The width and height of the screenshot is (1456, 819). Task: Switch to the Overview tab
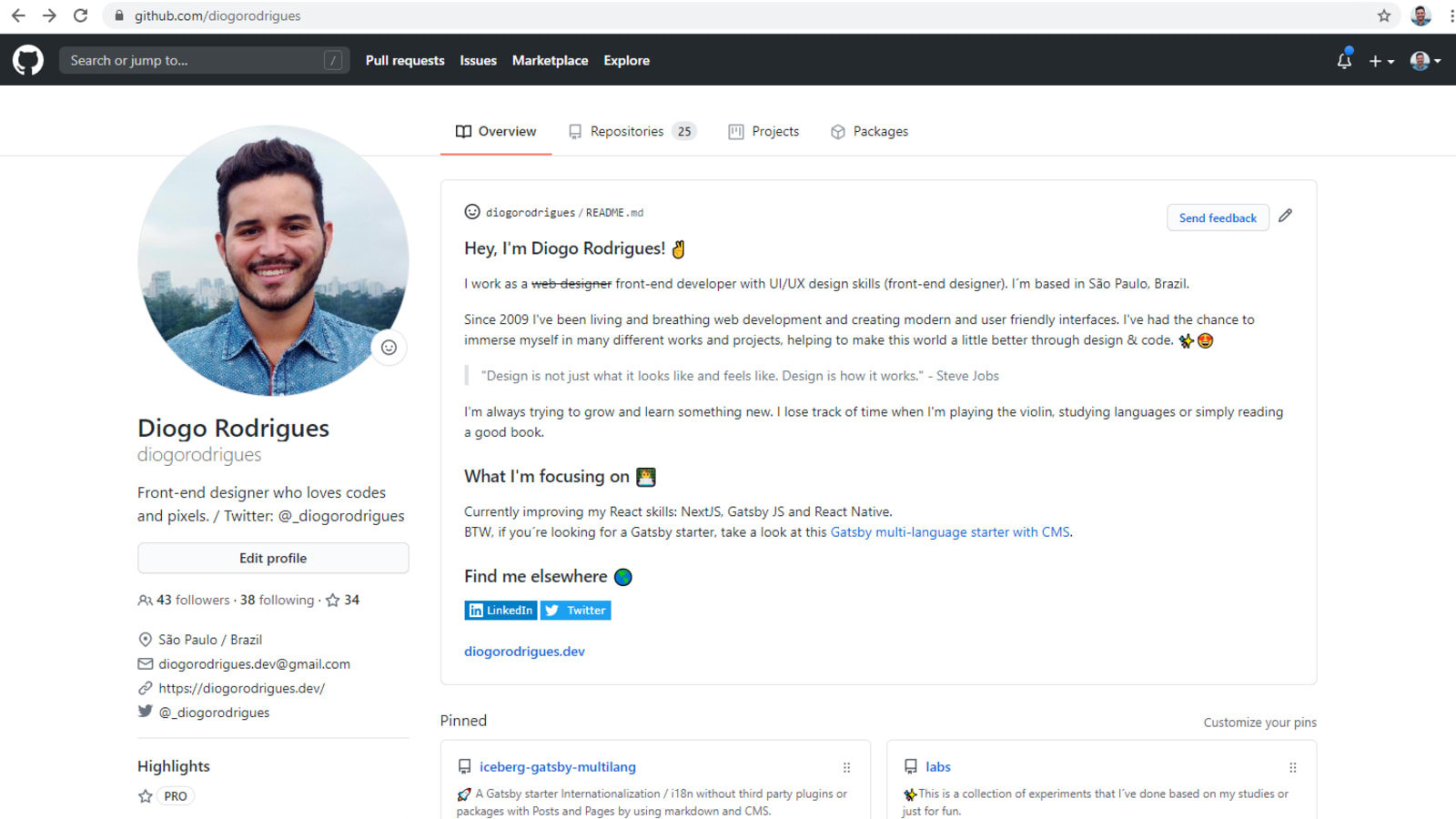coord(496,131)
